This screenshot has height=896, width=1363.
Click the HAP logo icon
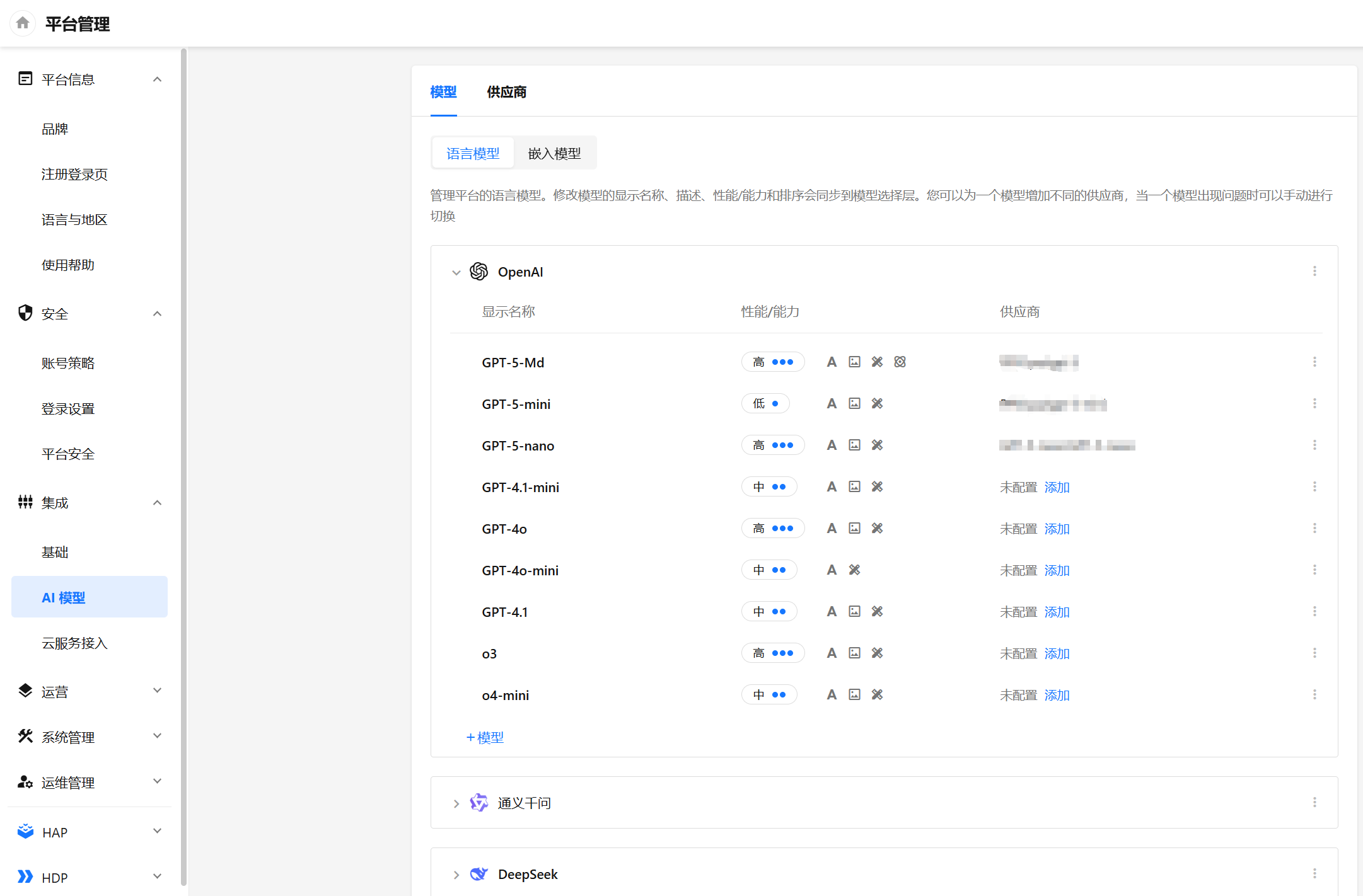point(25,832)
